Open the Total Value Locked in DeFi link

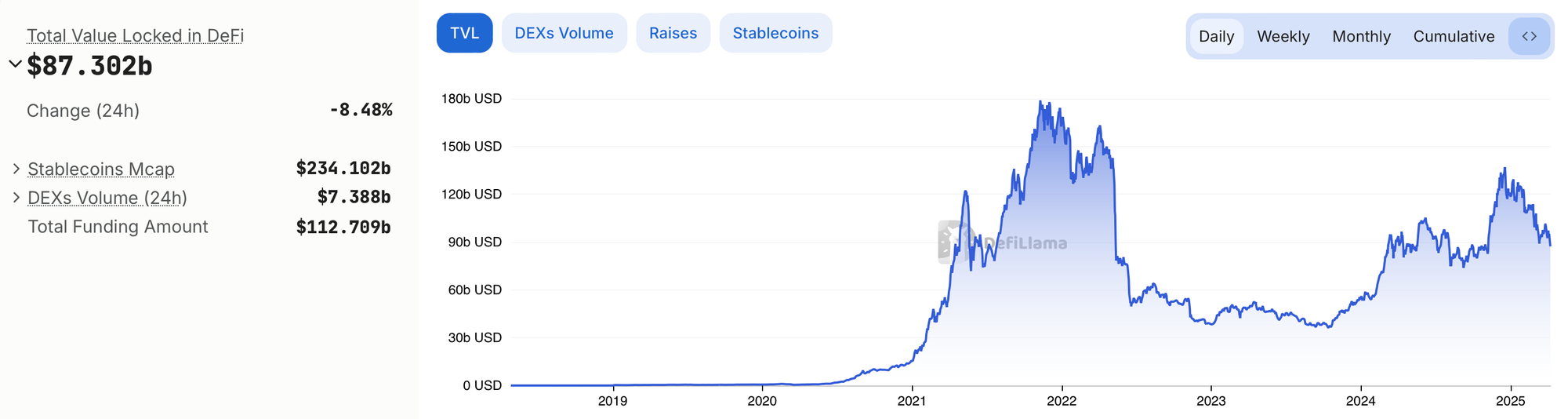pyautogui.click(x=135, y=35)
